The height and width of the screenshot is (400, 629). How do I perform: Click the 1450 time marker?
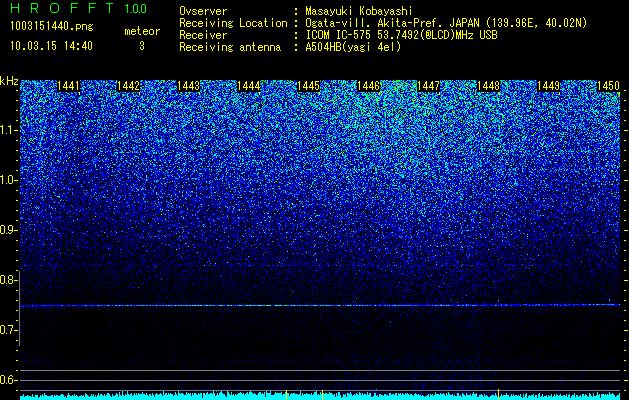(x=609, y=86)
